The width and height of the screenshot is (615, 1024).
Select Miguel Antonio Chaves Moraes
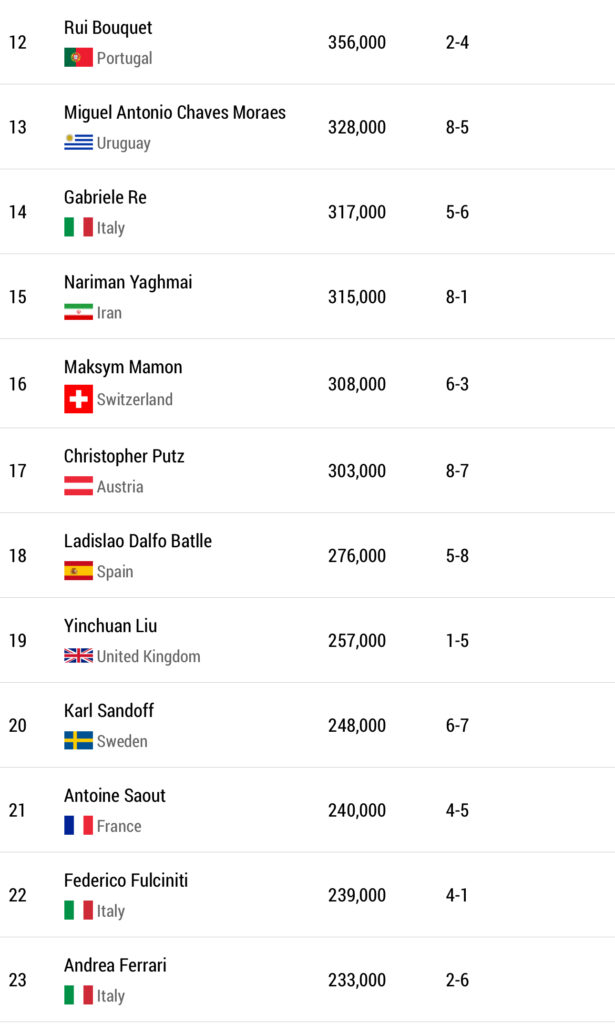click(x=174, y=112)
